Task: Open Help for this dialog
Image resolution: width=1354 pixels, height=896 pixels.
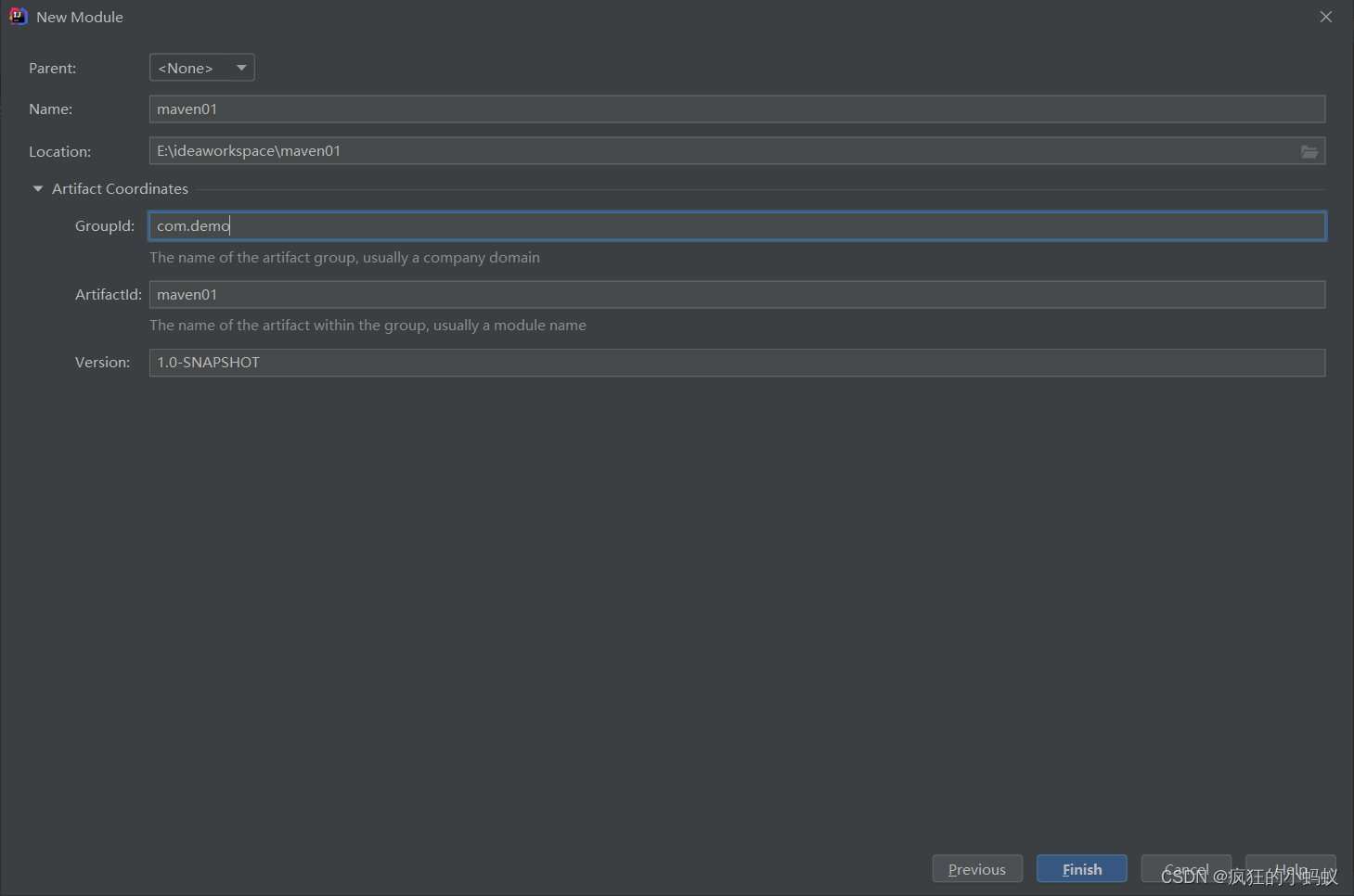Action: [1290, 869]
